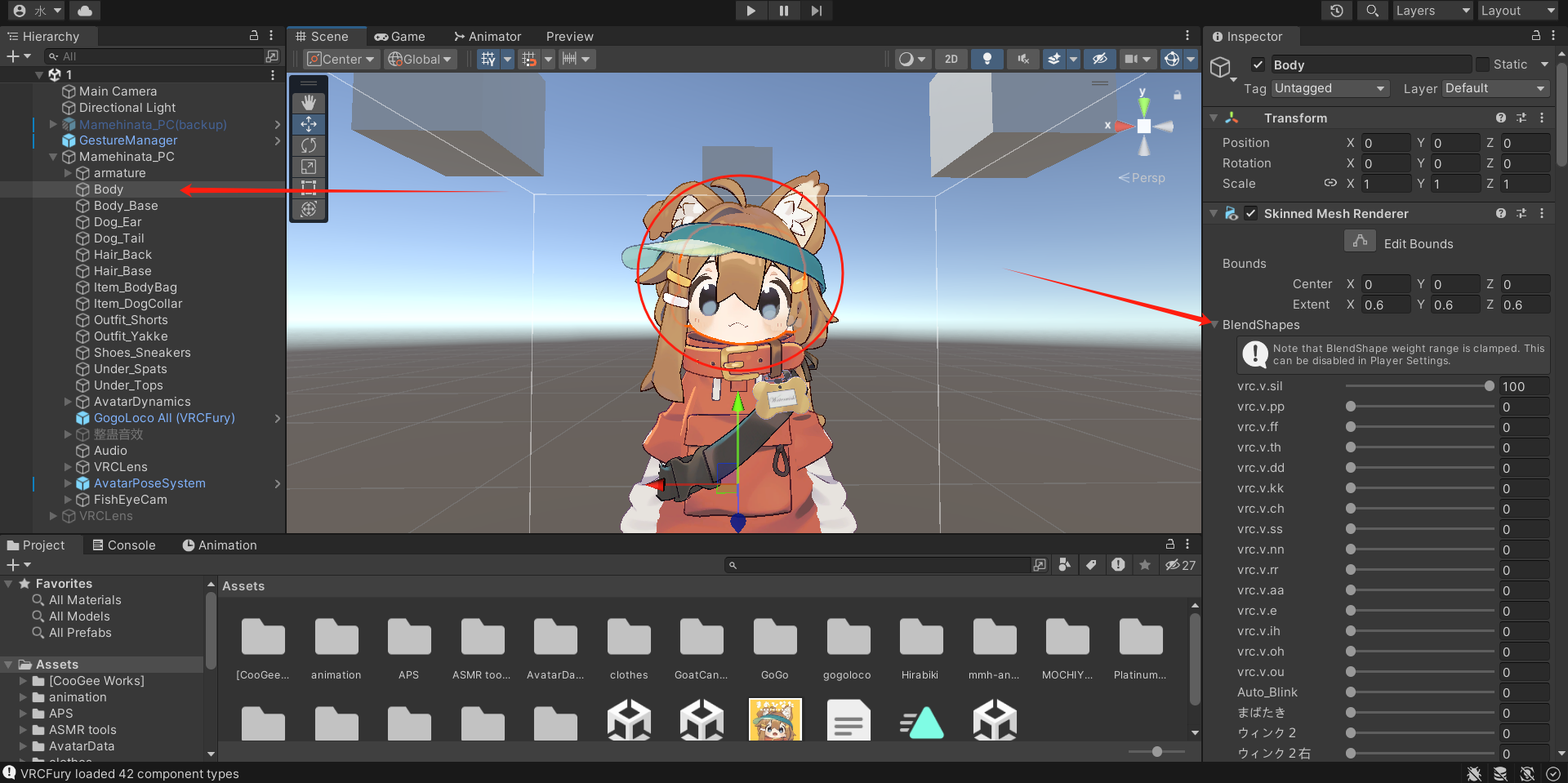The height and width of the screenshot is (783, 1568).
Task: Toggle Body object active checkbox
Action: (1258, 65)
